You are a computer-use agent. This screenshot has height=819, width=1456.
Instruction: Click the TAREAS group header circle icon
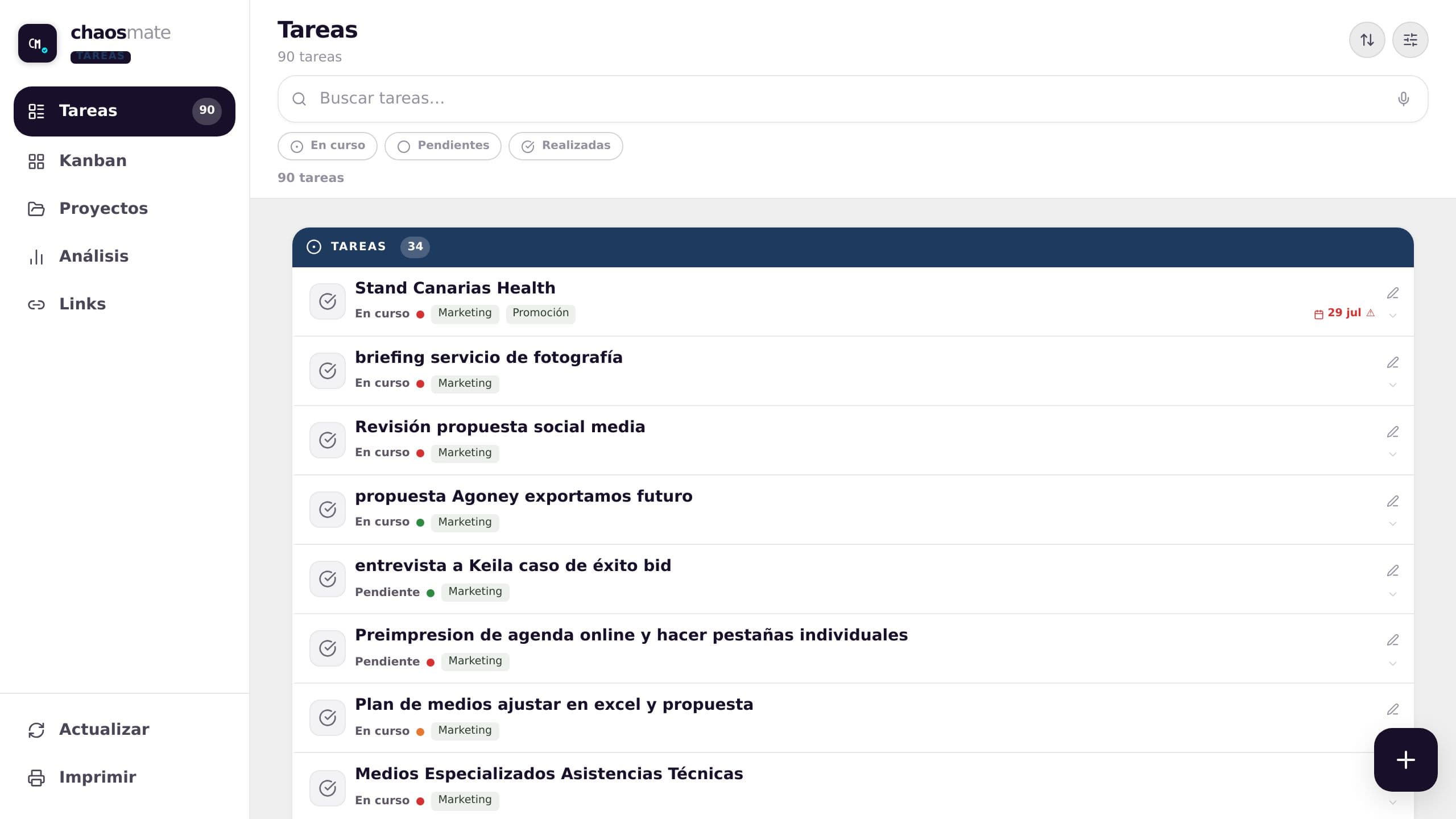coord(314,247)
